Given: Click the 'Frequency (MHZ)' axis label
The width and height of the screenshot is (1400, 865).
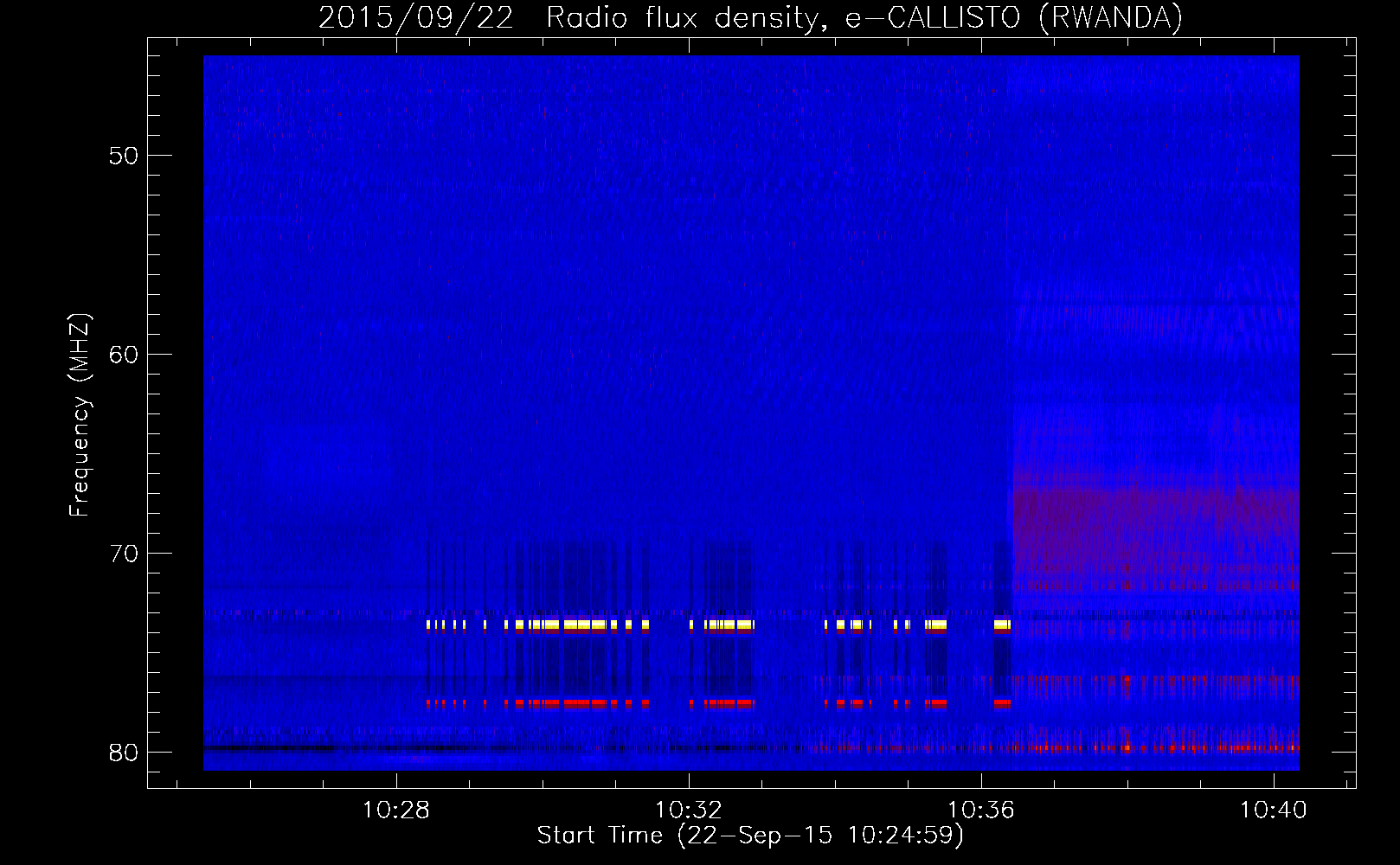Looking at the screenshot, I should pyautogui.click(x=80, y=415).
